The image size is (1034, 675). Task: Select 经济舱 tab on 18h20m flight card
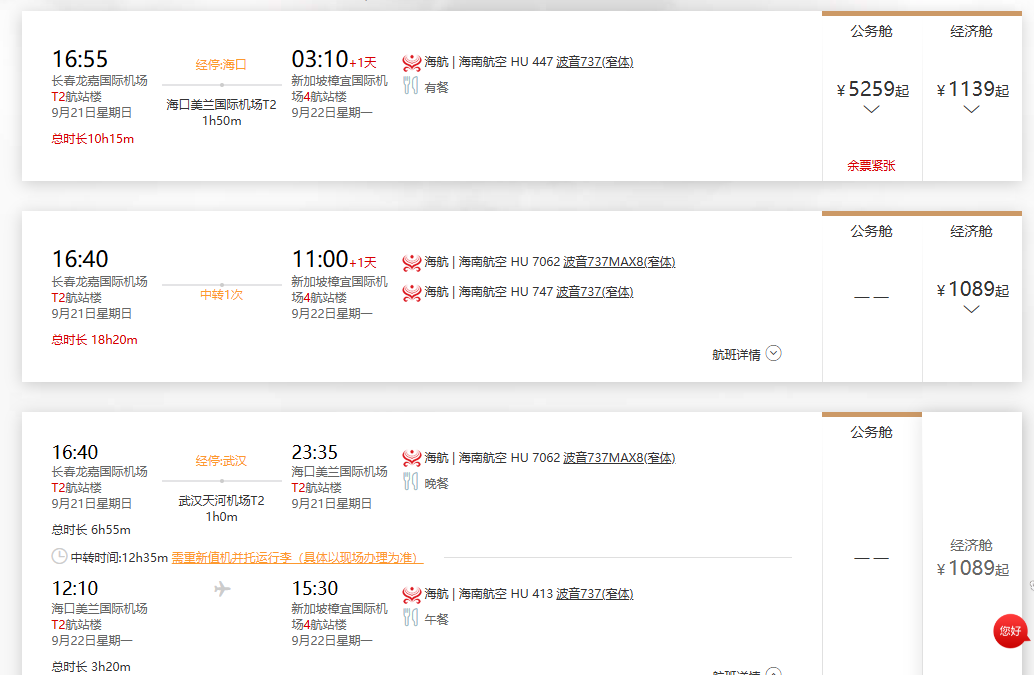coord(971,231)
